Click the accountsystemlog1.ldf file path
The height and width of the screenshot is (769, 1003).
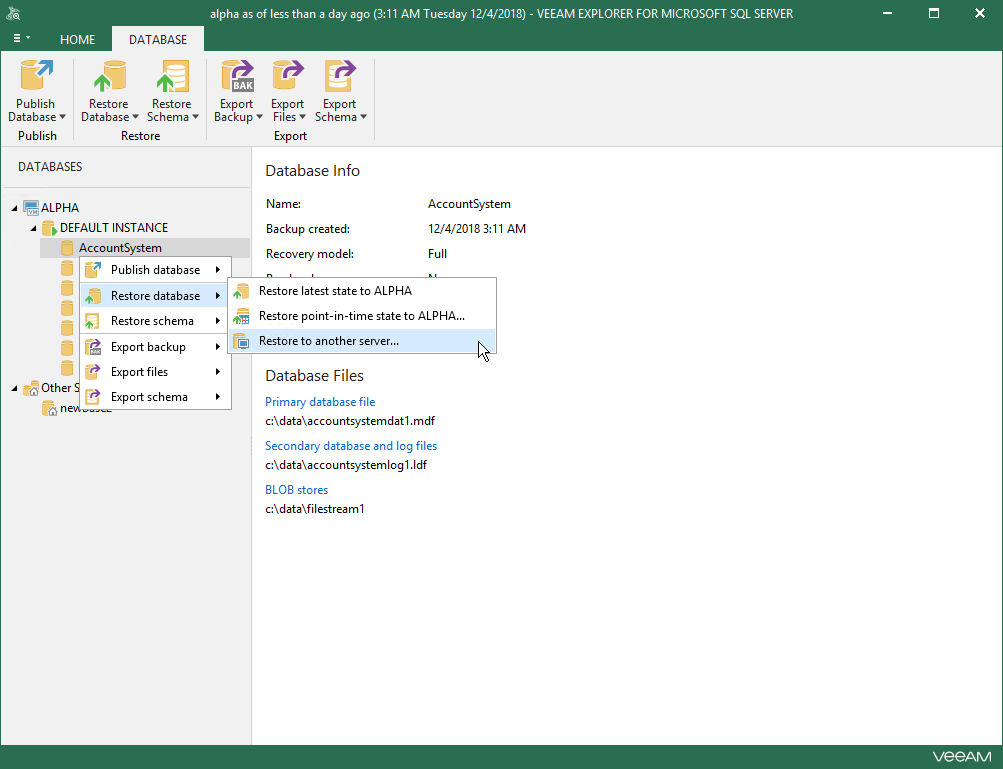(x=346, y=465)
